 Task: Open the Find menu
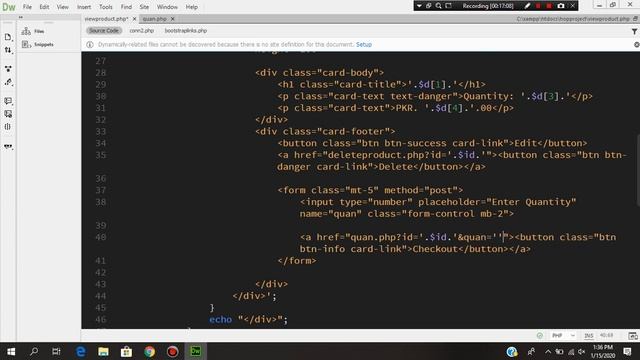[126, 7]
